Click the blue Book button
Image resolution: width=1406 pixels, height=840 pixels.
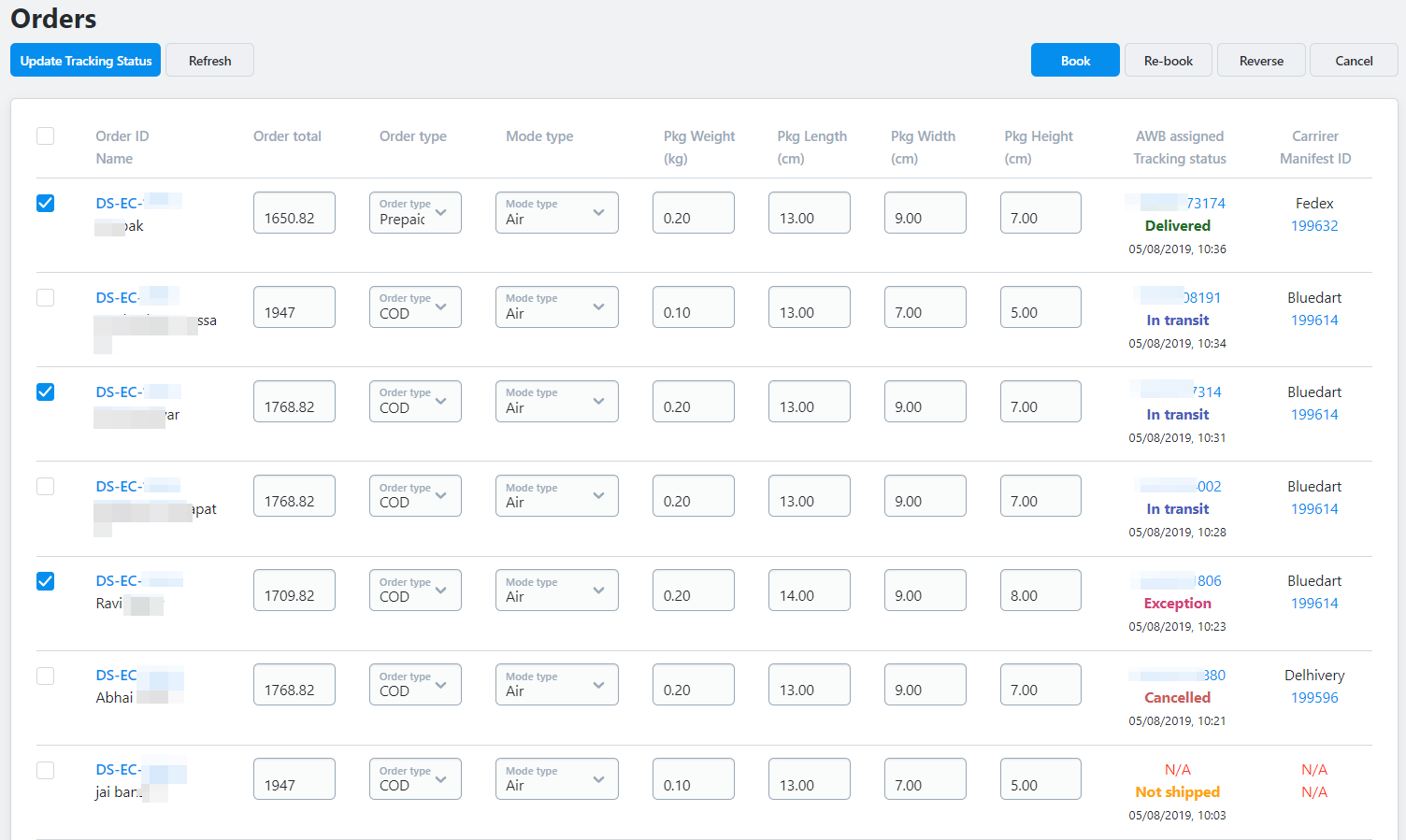1074,61
